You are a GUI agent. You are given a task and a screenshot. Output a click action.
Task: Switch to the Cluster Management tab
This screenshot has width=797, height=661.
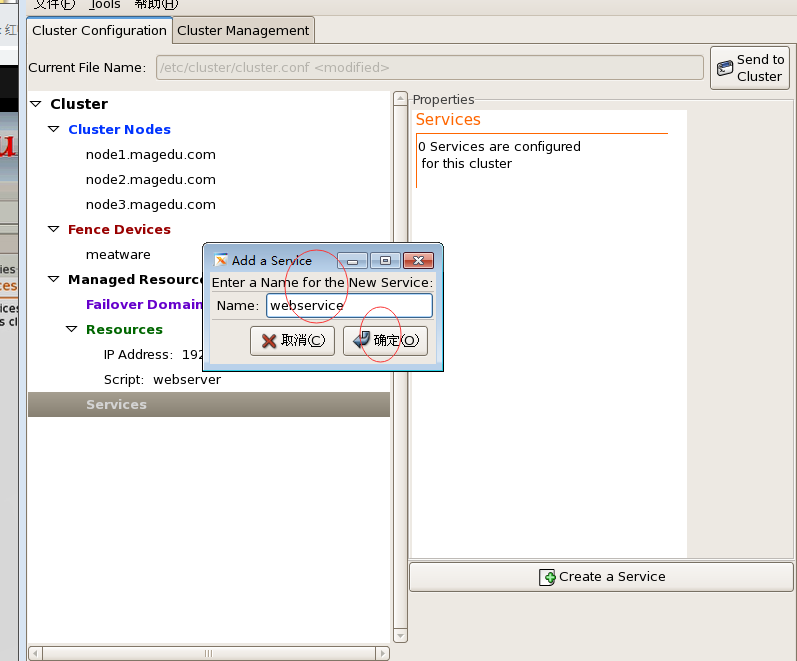click(243, 30)
